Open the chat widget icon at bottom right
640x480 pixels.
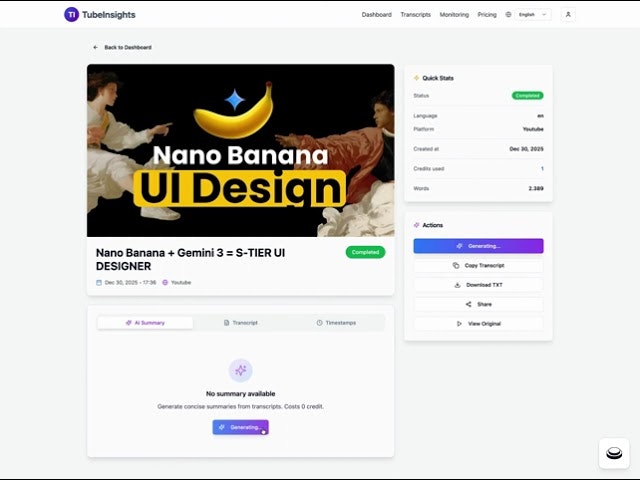coord(614,453)
